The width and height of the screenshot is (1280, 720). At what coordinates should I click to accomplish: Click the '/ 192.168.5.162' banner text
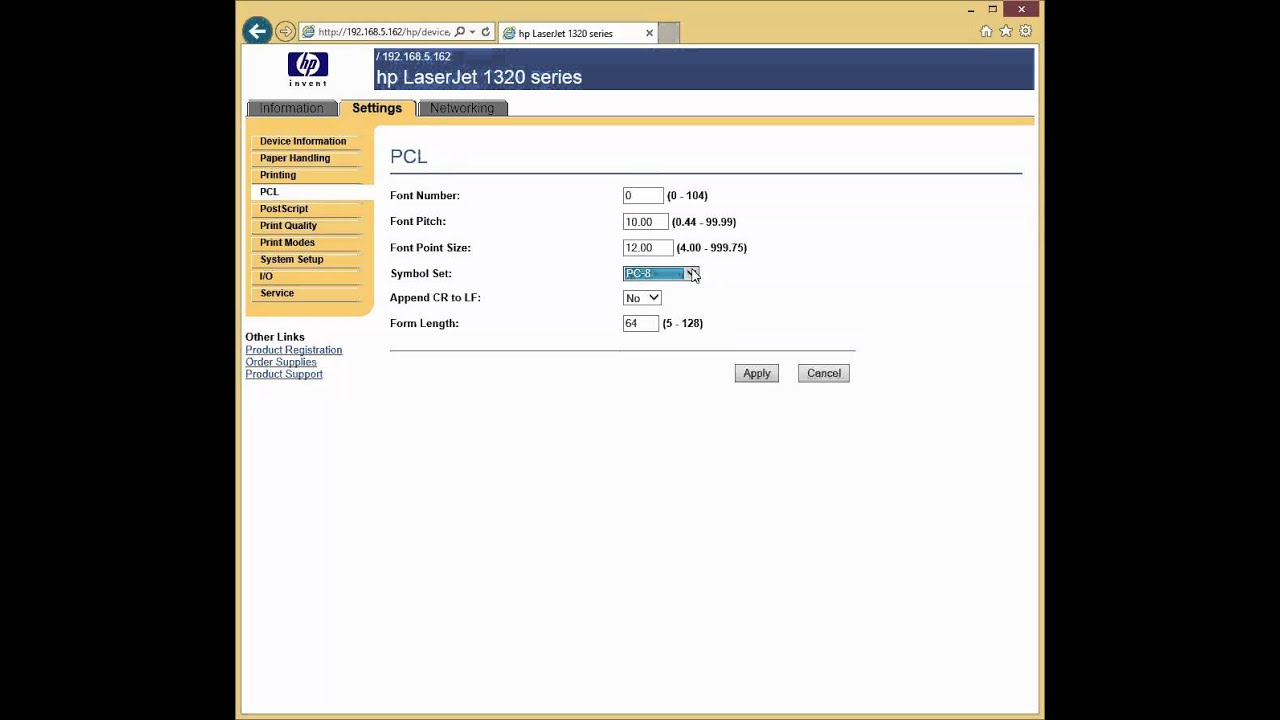pos(413,57)
